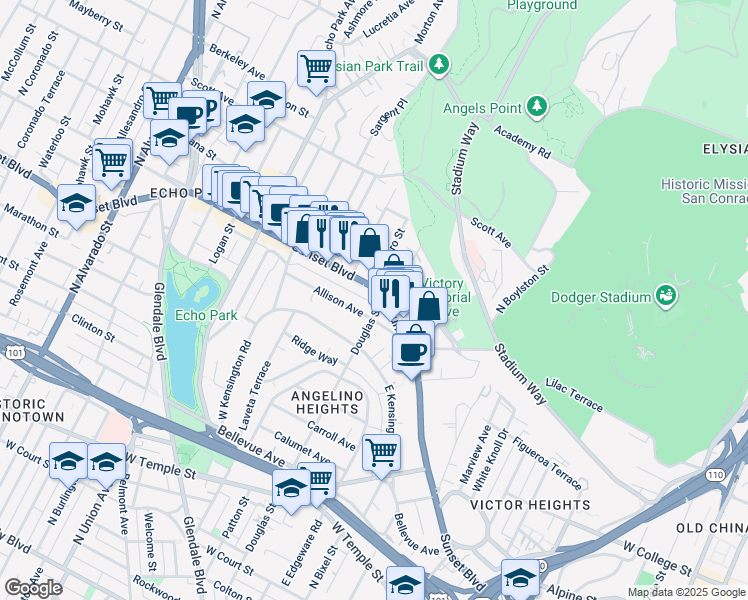Viewport: 748px width, 600px height.
Task: Click the grocery cart marker near Elysian Park Trail
Action: point(316,70)
